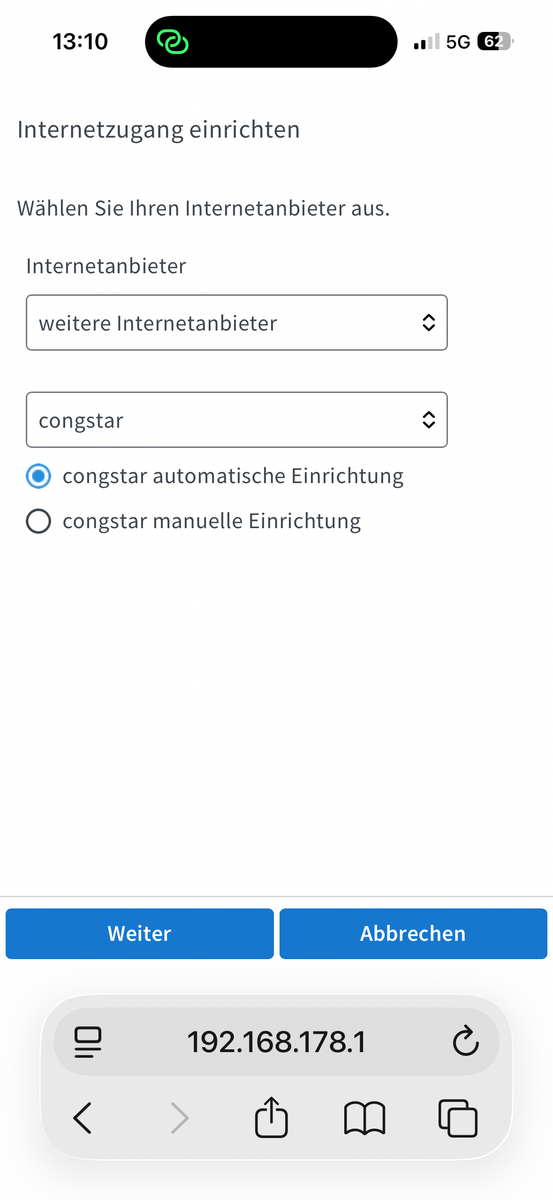The image size is (553, 1200).
Task: Open the Share sheet icon
Action: [x=271, y=1116]
